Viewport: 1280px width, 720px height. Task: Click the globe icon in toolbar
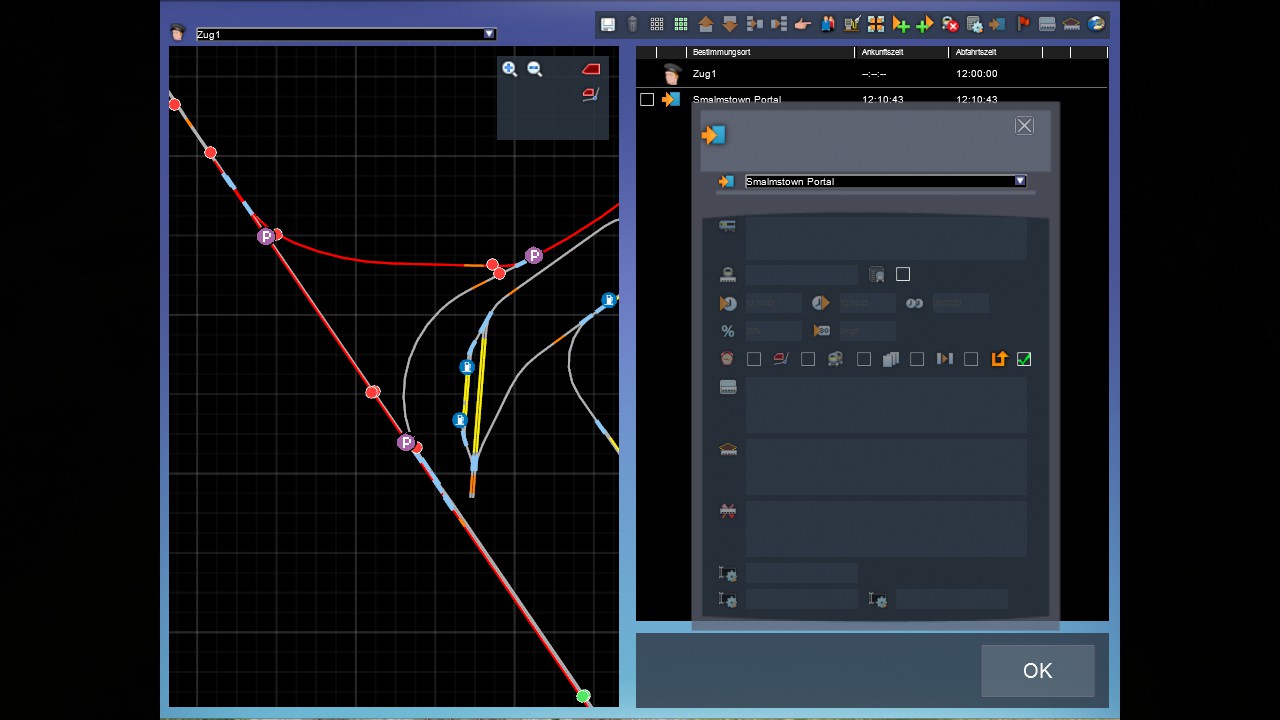(1096, 24)
